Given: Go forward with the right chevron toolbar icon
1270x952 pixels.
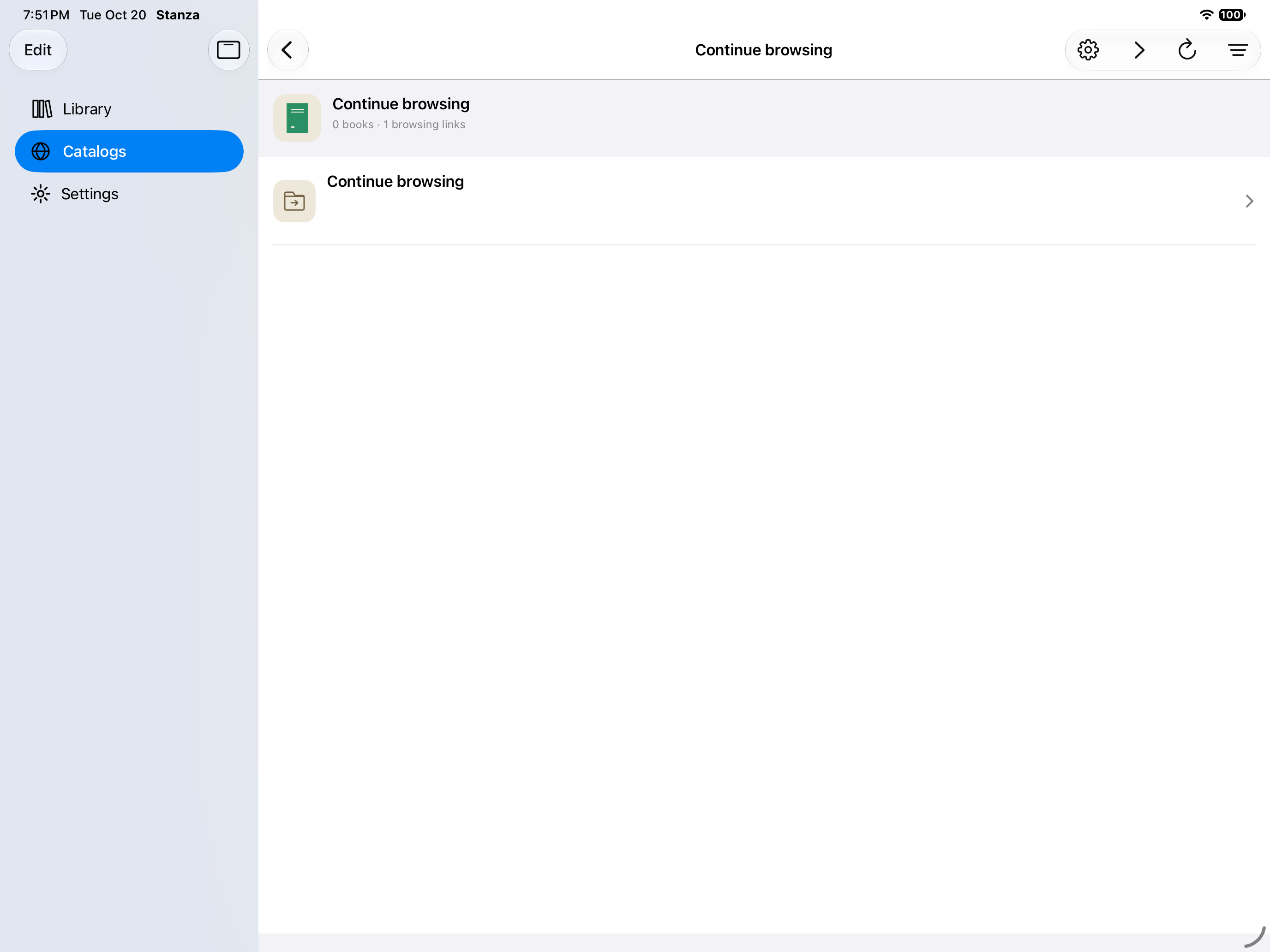Looking at the screenshot, I should coord(1139,50).
